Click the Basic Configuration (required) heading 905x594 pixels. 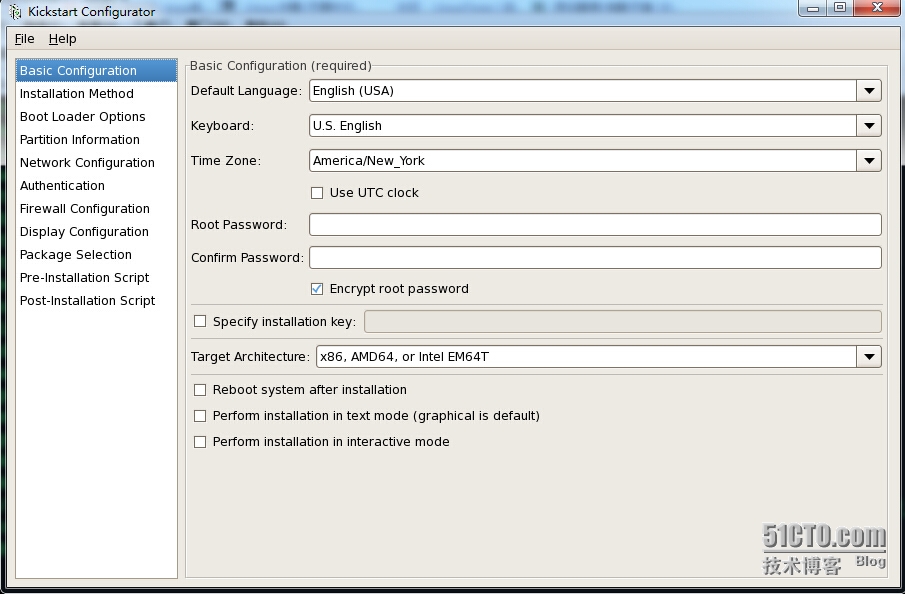[281, 66]
